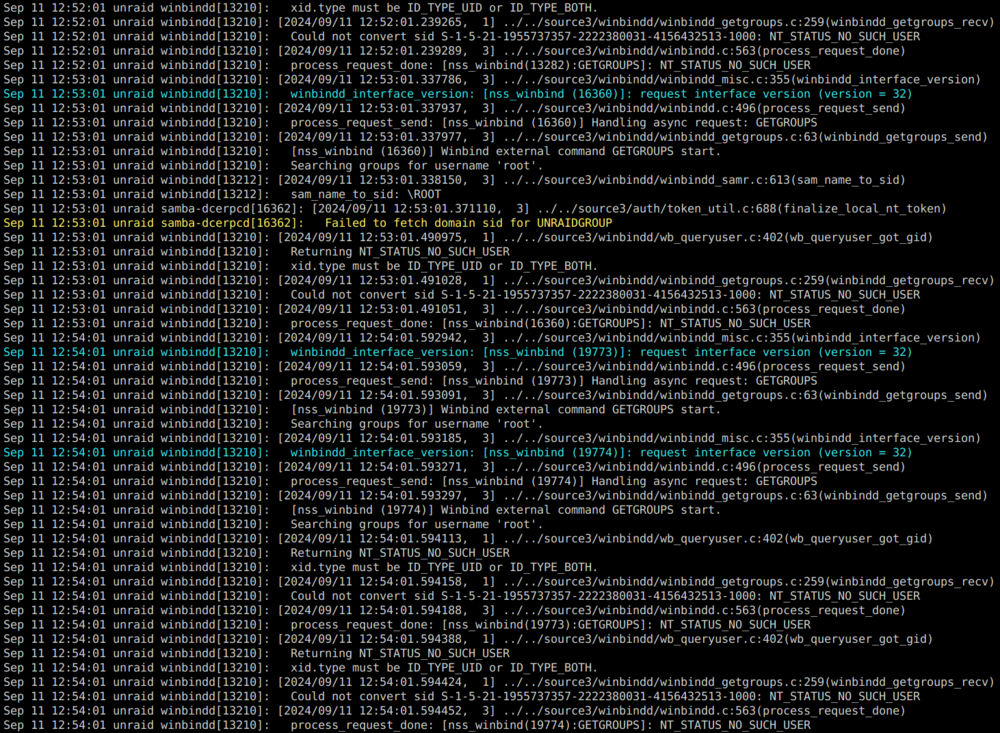This screenshot has height=733, width=1000.
Task: Click 'Handling async request' line for nss_winbind (19774)
Action: click(410, 481)
